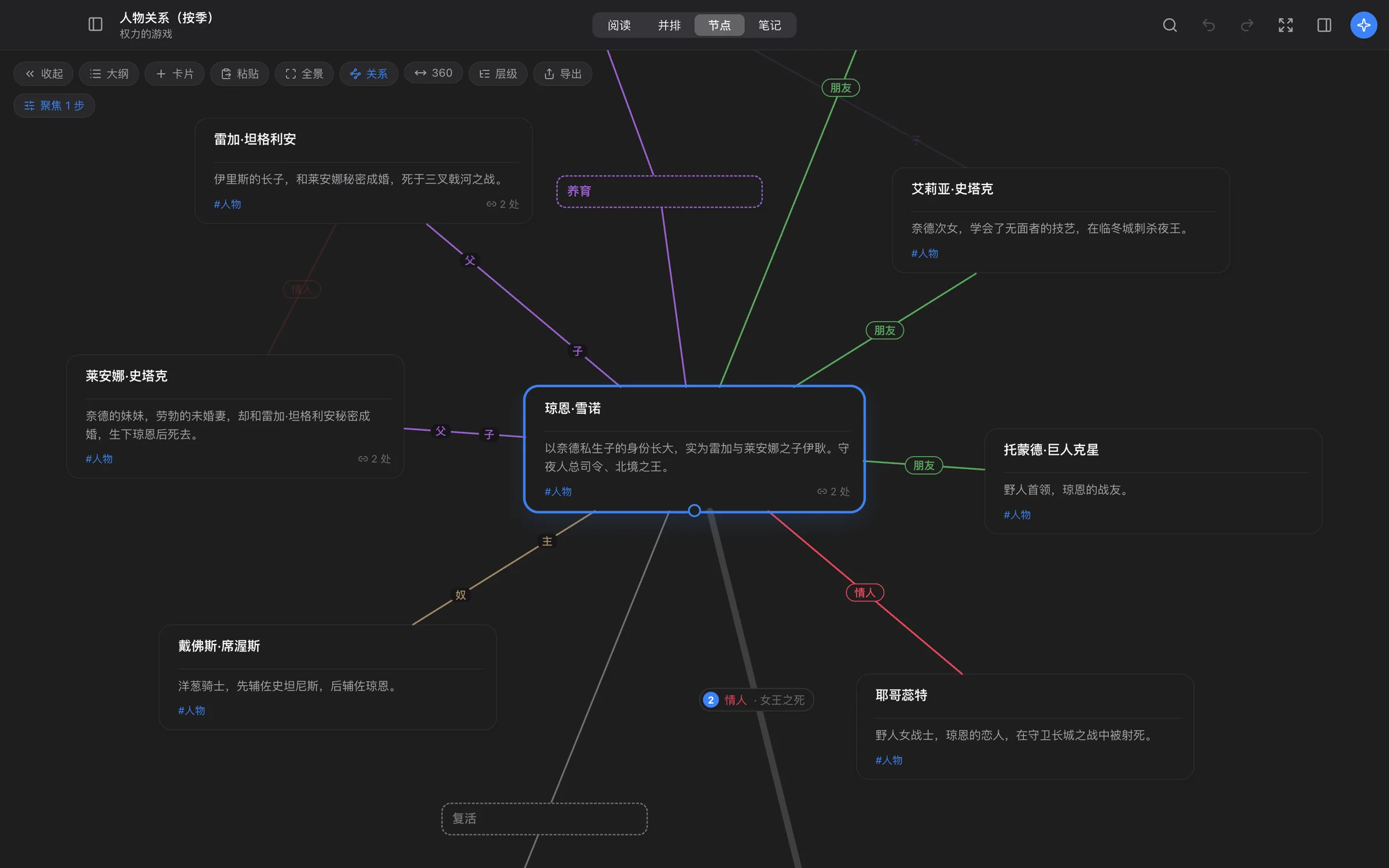Click the redo arrow icon
The height and width of the screenshot is (868, 1389).
[x=1247, y=25]
